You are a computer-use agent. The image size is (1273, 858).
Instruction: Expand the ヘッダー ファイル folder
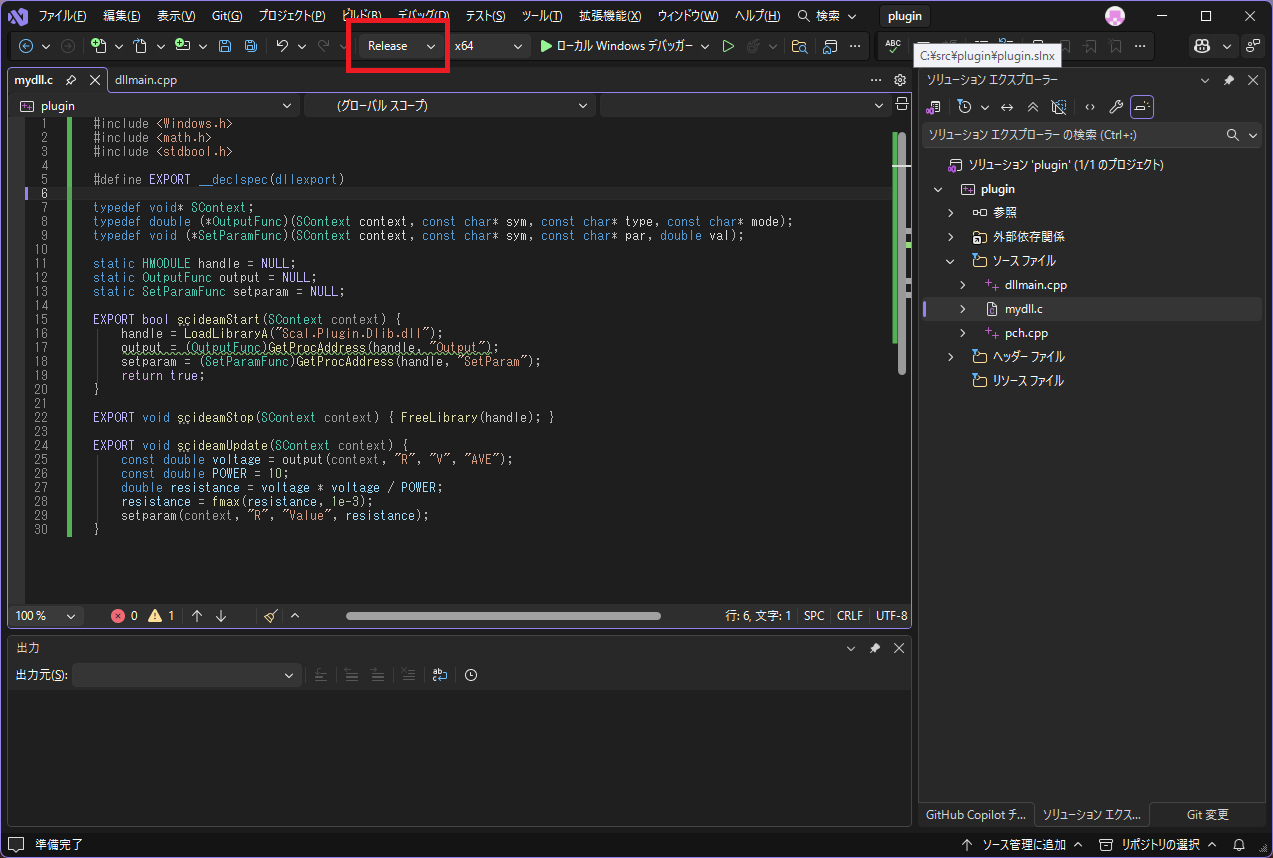951,357
